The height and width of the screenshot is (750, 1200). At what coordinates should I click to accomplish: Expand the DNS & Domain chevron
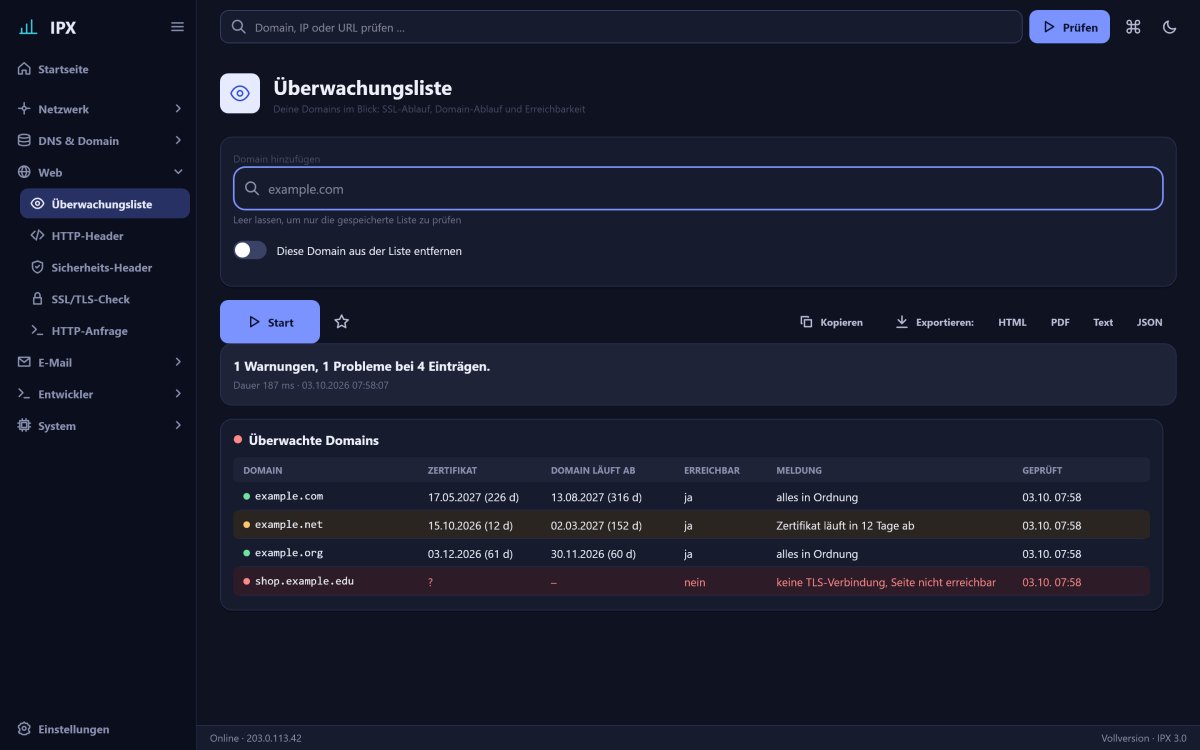click(x=178, y=140)
